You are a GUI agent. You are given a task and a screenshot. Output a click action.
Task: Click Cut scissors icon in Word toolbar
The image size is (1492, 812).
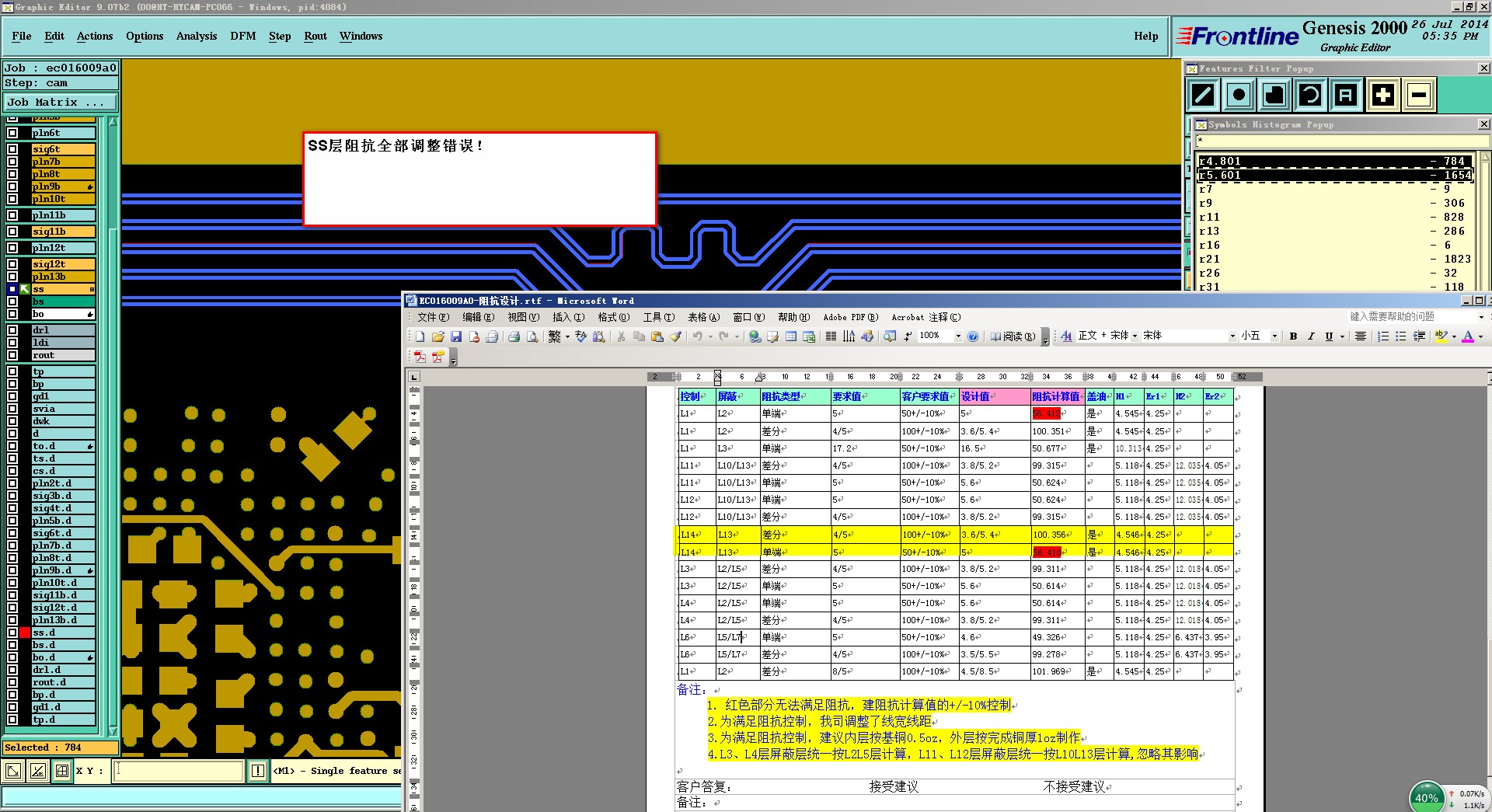(621, 336)
